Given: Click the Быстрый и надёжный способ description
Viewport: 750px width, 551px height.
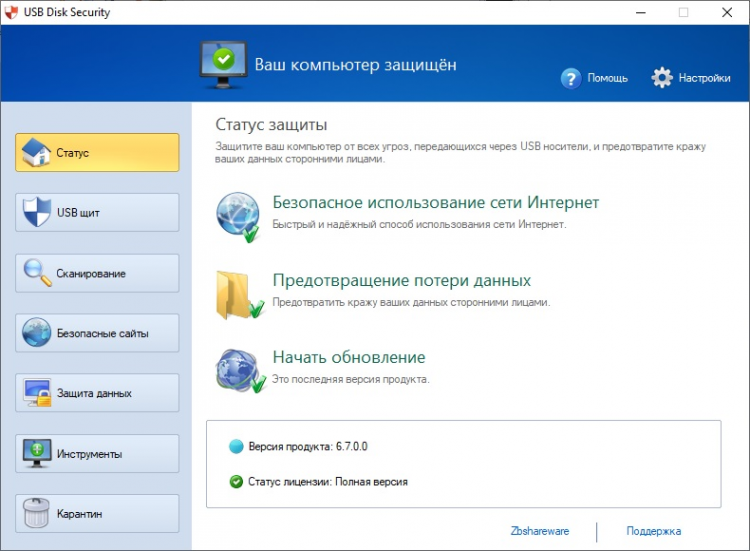Looking at the screenshot, I should coord(419,224).
